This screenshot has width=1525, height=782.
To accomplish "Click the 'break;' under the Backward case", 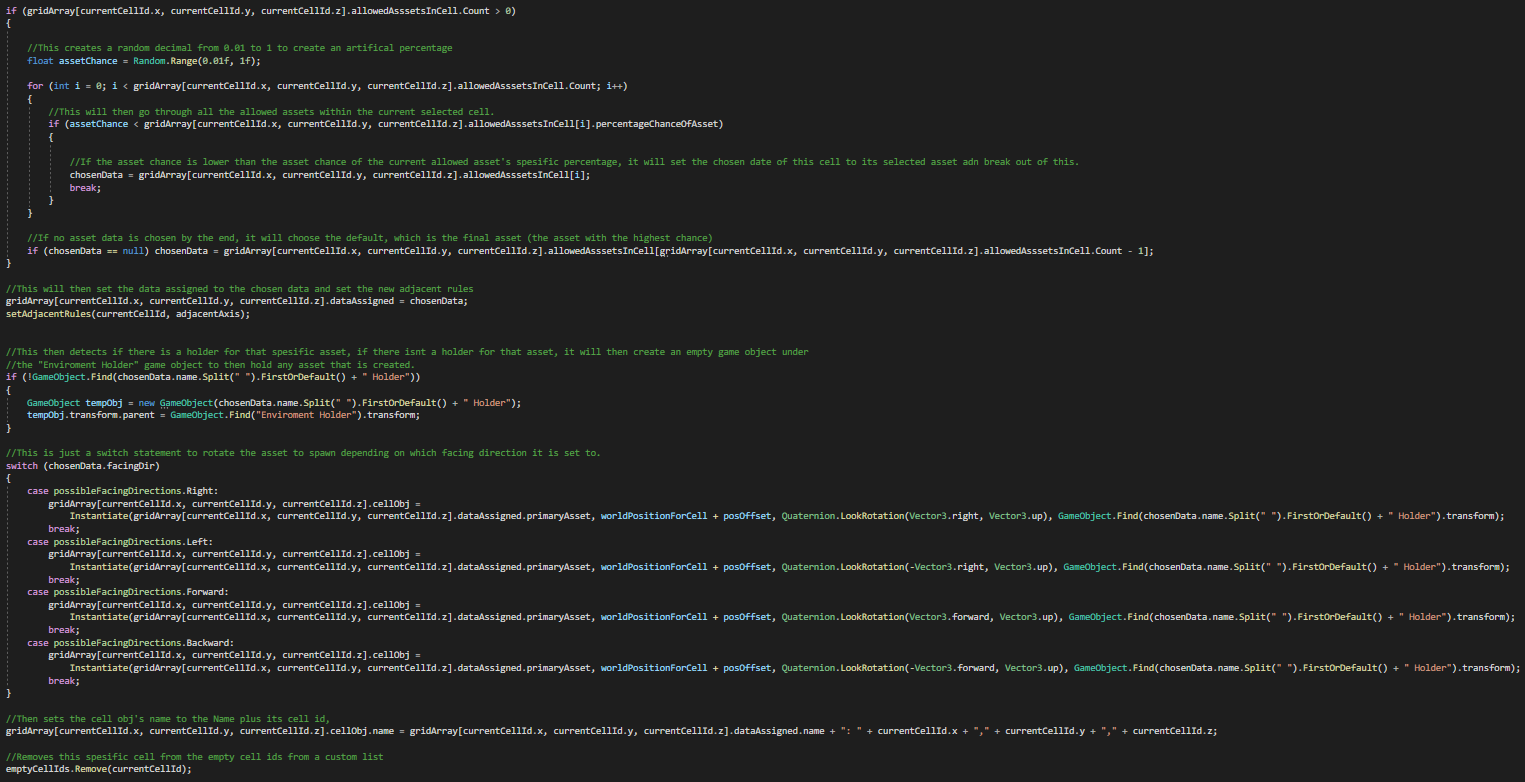I will pos(63,680).
